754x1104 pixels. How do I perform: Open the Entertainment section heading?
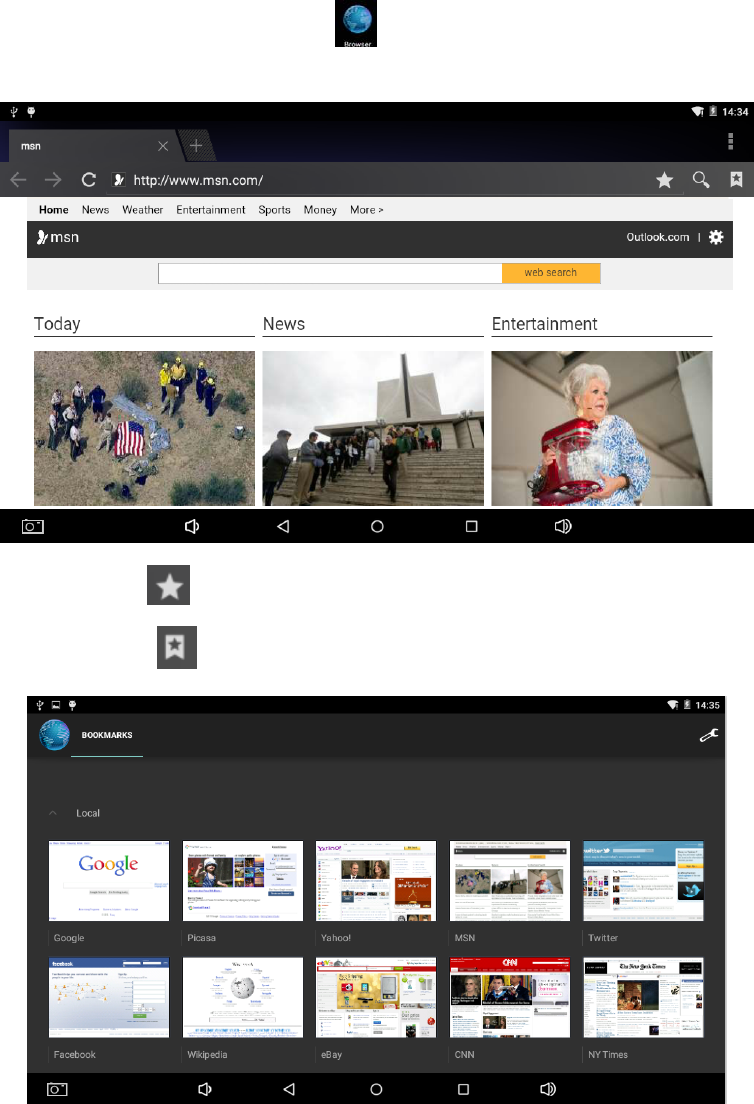tap(544, 324)
